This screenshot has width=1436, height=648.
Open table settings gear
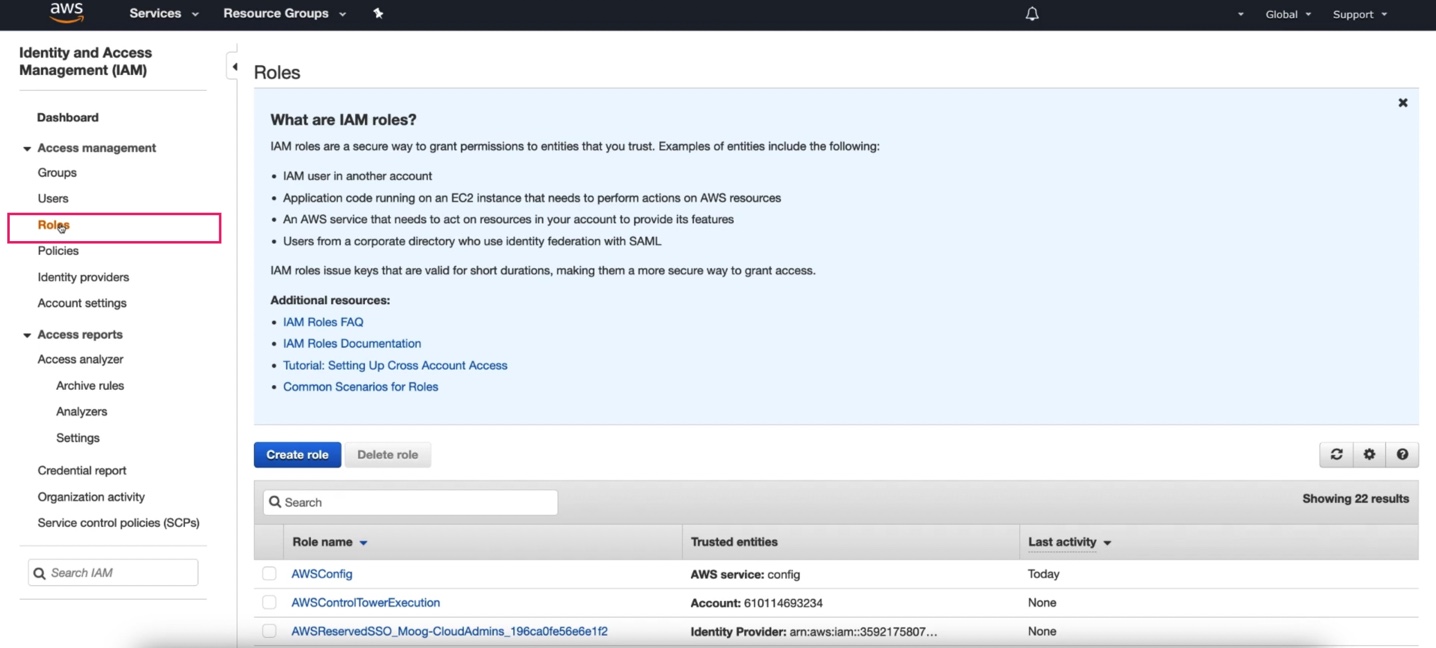click(1369, 454)
